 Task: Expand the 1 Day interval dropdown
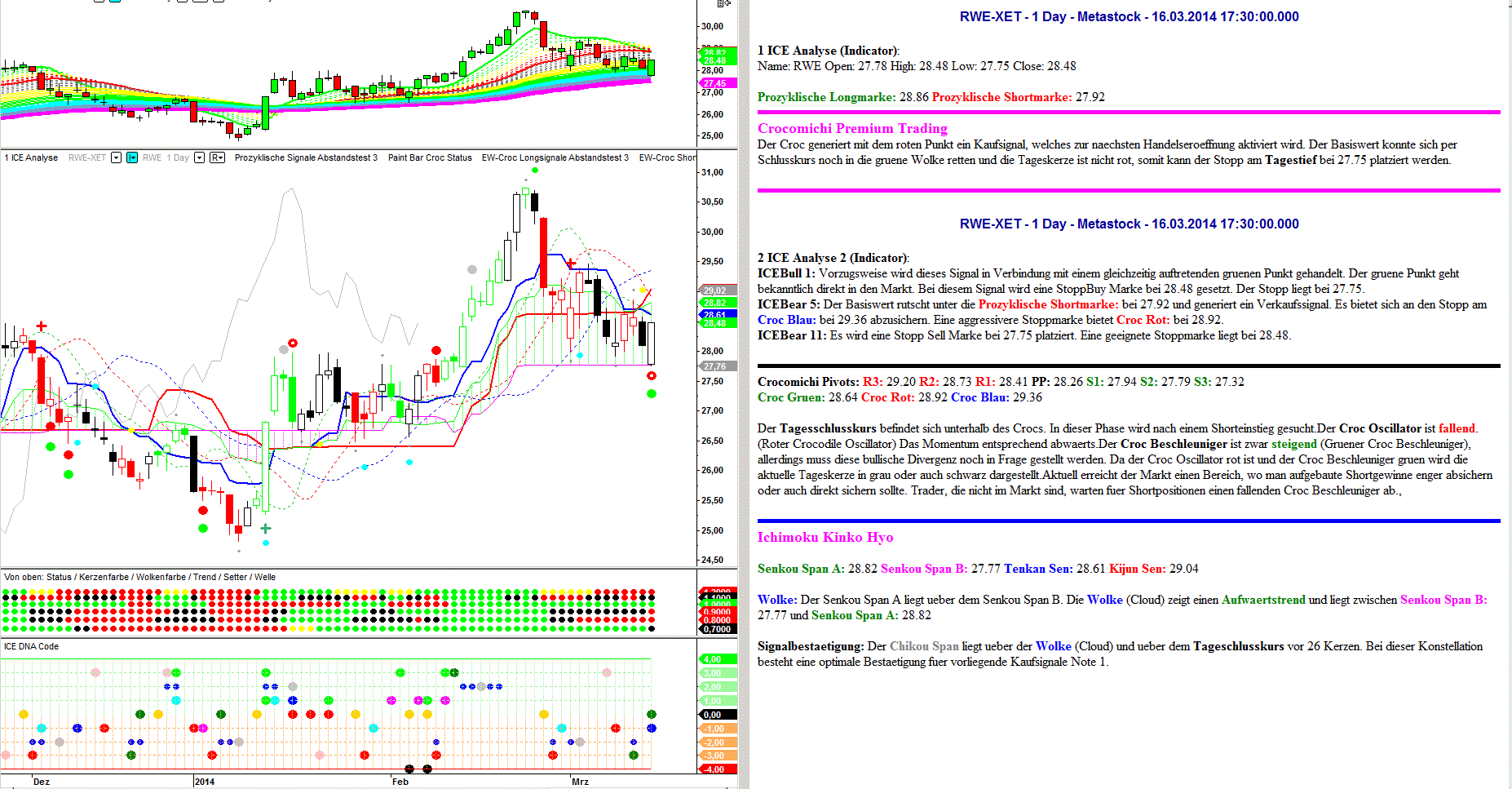tap(199, 157)
